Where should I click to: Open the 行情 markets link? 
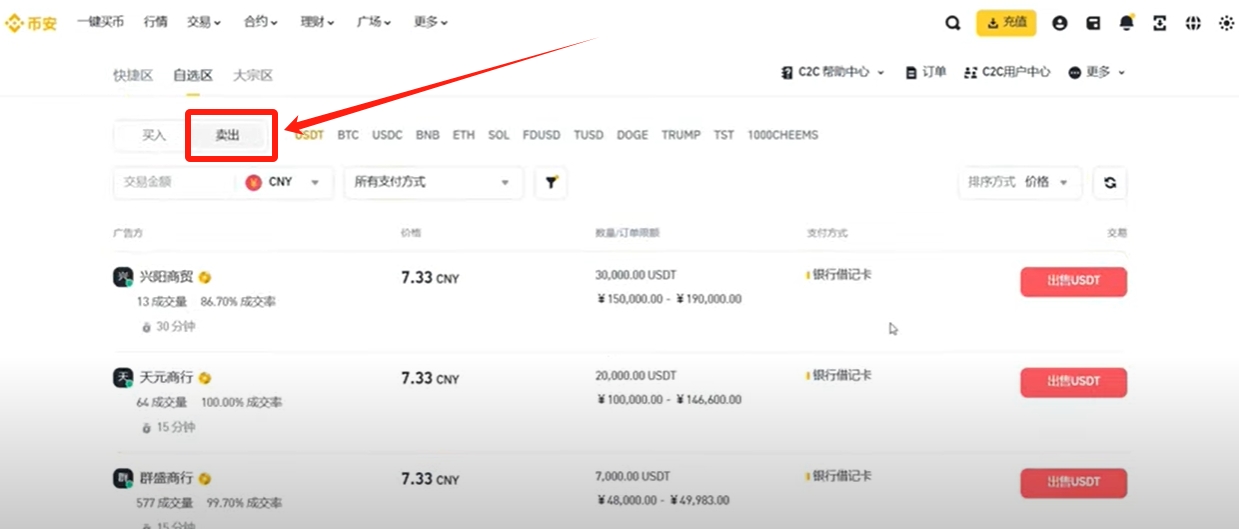tap(155, 22)
